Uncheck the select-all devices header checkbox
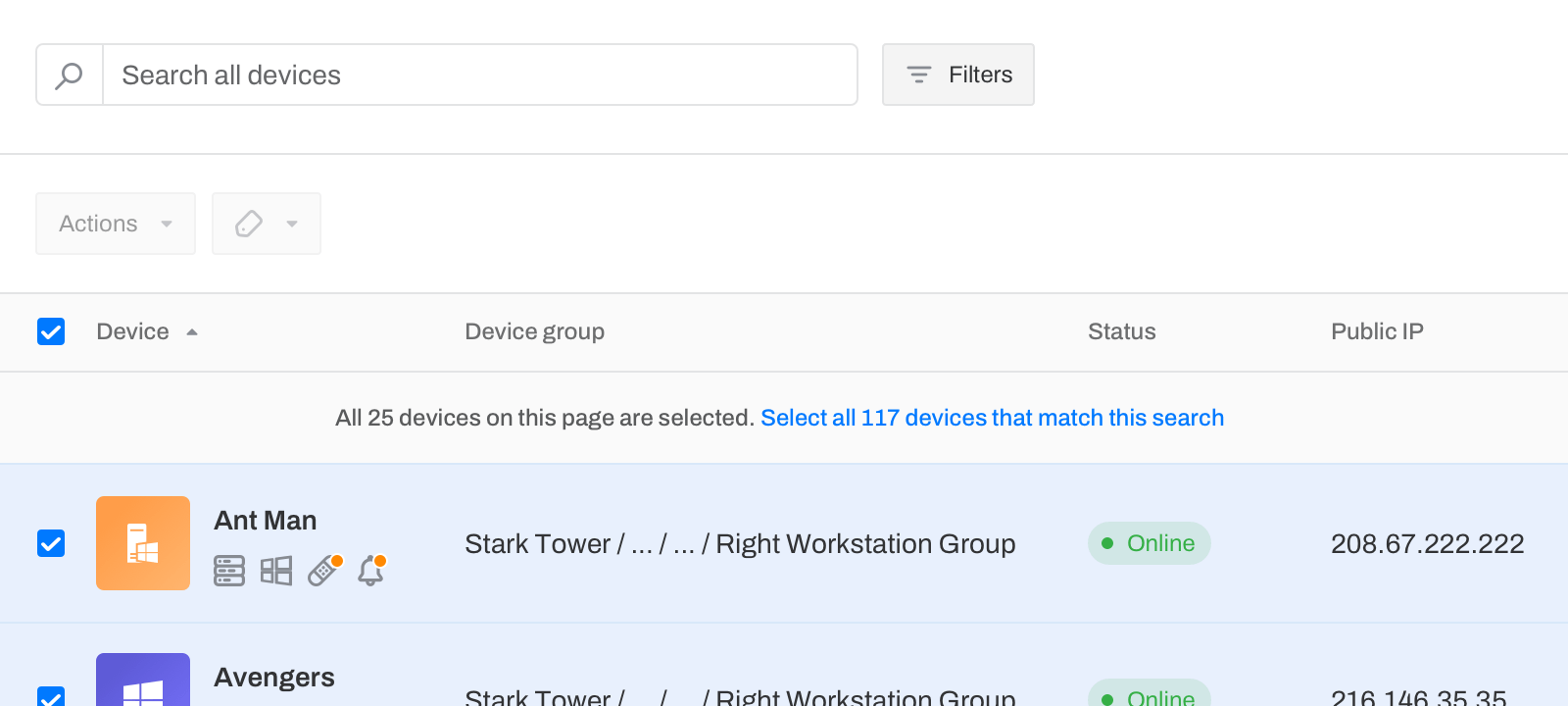The height and width of the screenshot is (706, 1568). pos(51,331)
